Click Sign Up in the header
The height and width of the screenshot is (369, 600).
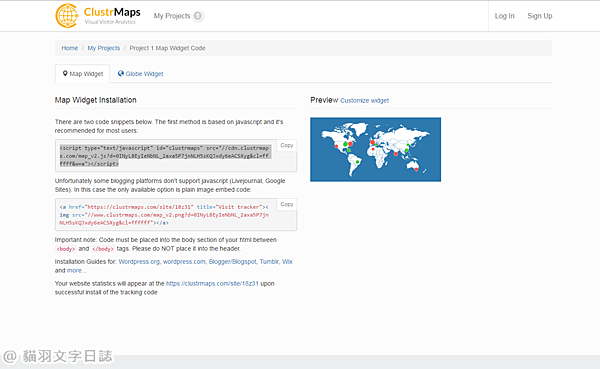click(x=540, y=16)
